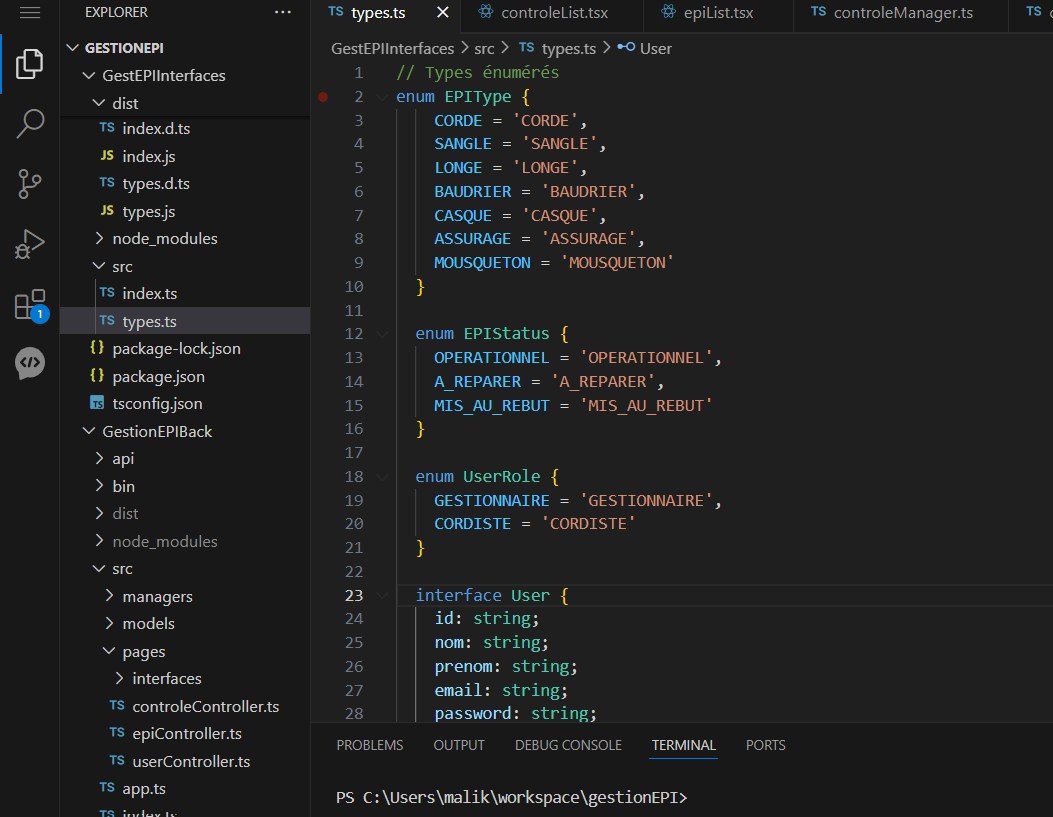The height and width of the screenshot is (817, 1053).
Task: Open the Run and Debug view
Action: coord(30,244)
